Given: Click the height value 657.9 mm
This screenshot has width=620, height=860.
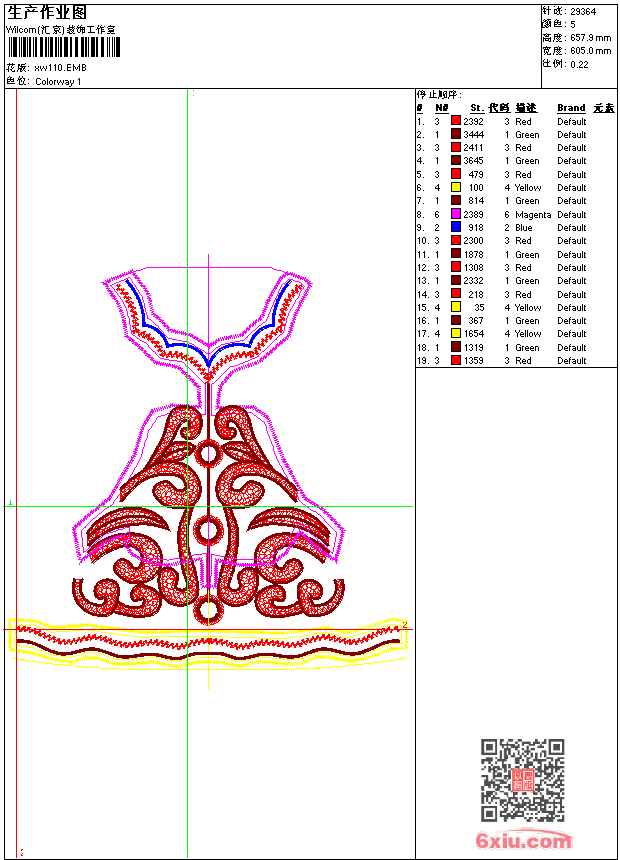Looking at the screenshot, I should [590, 38].
